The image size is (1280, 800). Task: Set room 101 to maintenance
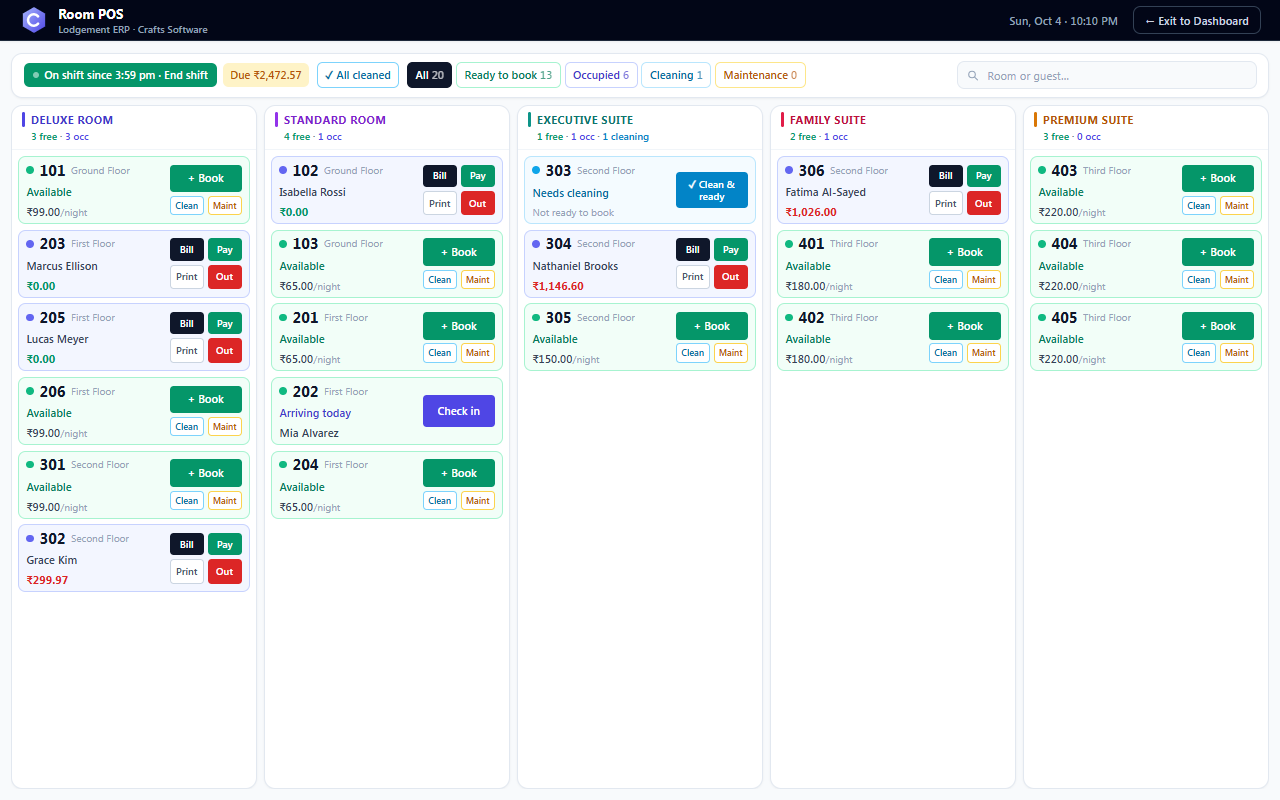pyautogui.click(x=225, y=206)
